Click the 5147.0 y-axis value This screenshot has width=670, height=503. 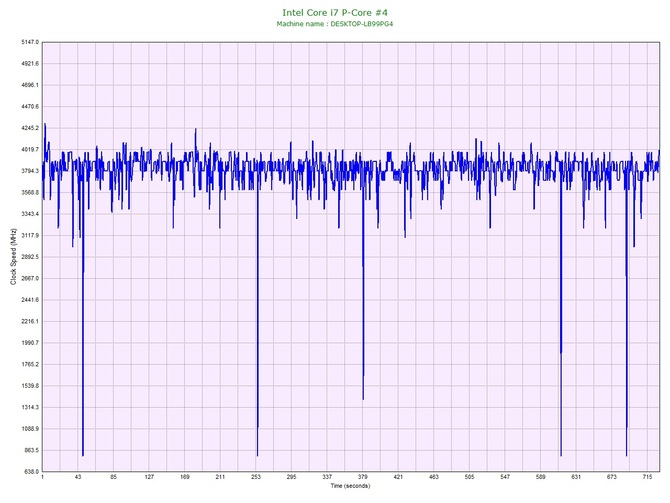(30, 42)
